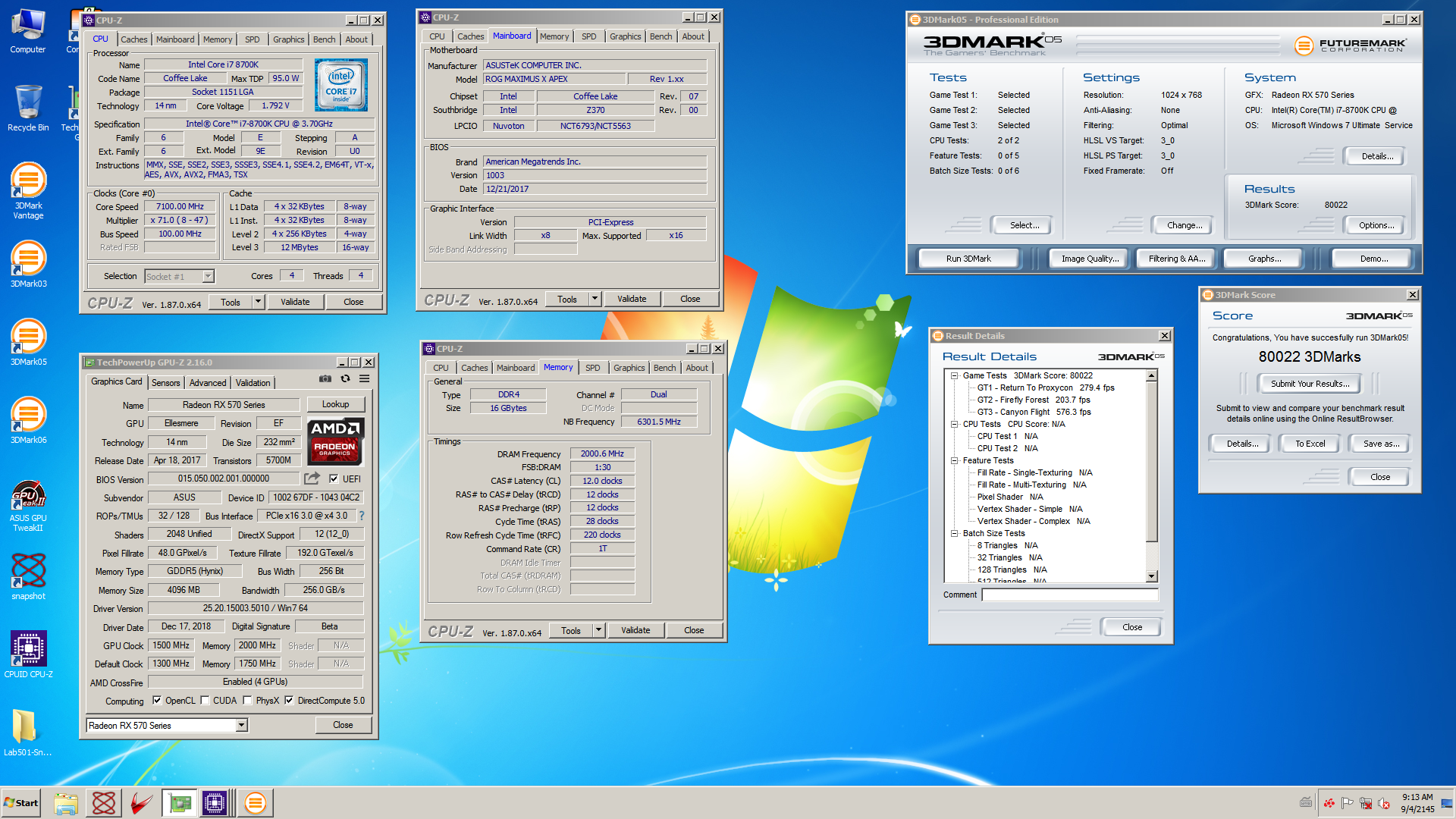This screenshot has height=819, width=1456.
Task: Open the Socket #1 selection dropdown
Action: (208, 277)
